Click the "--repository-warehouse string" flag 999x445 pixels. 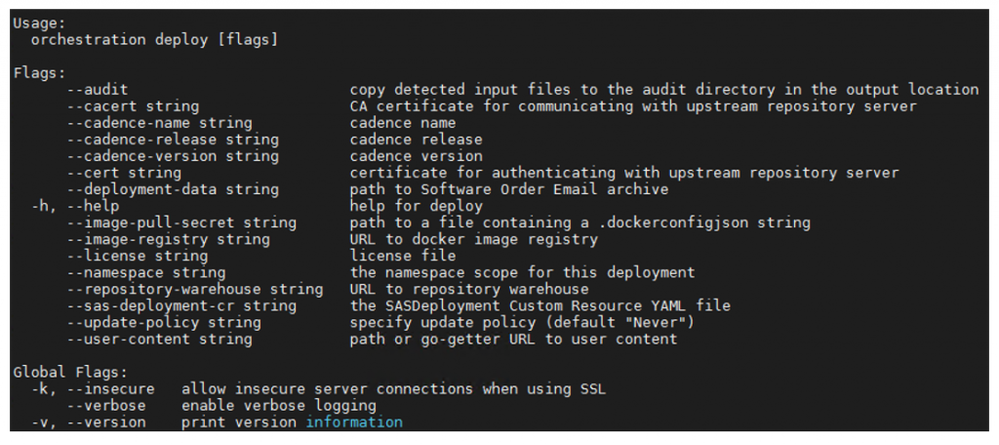(x=194, y=290)
